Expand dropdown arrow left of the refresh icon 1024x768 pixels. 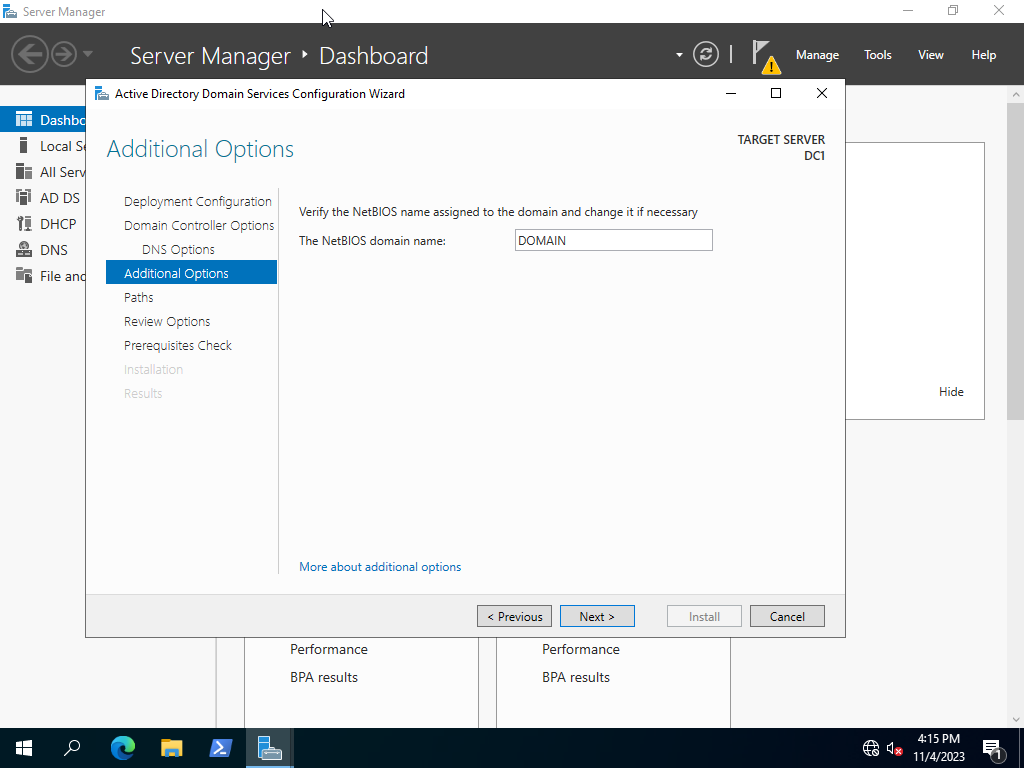pyautogui.click(x=679, y=55)
